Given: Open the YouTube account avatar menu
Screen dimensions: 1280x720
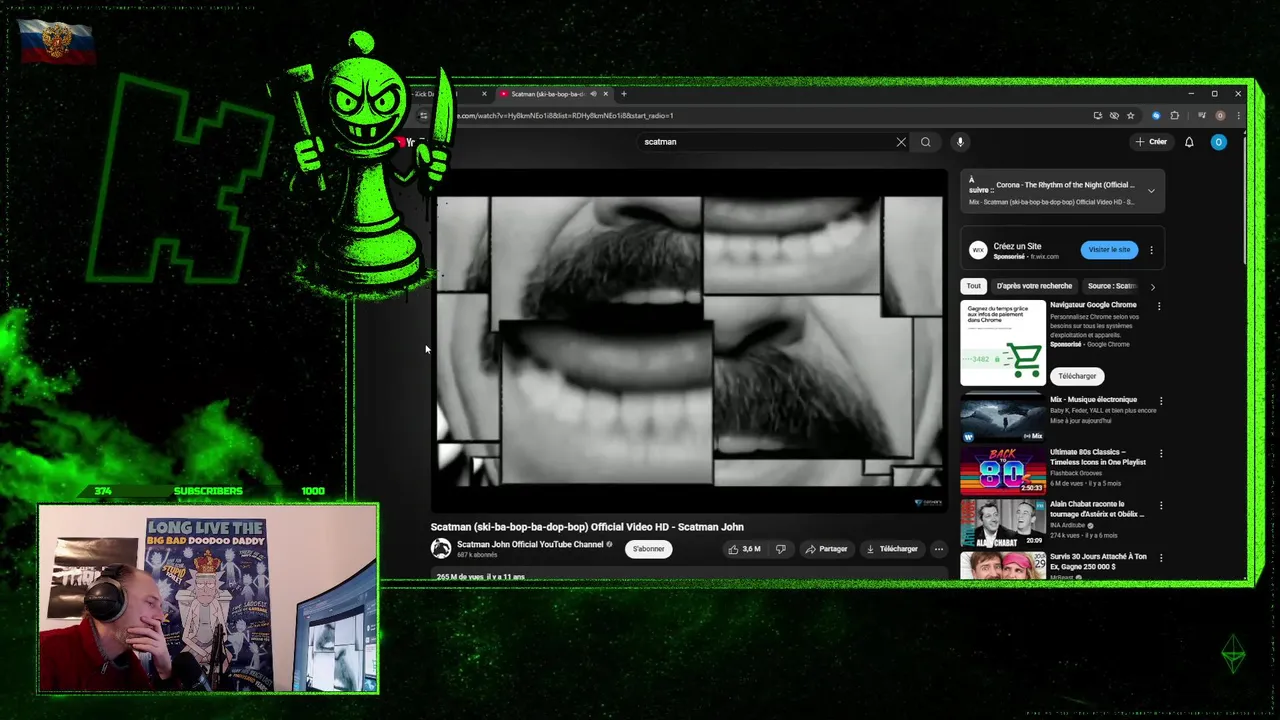Looking at the screenshot, I should [1218, 142].
